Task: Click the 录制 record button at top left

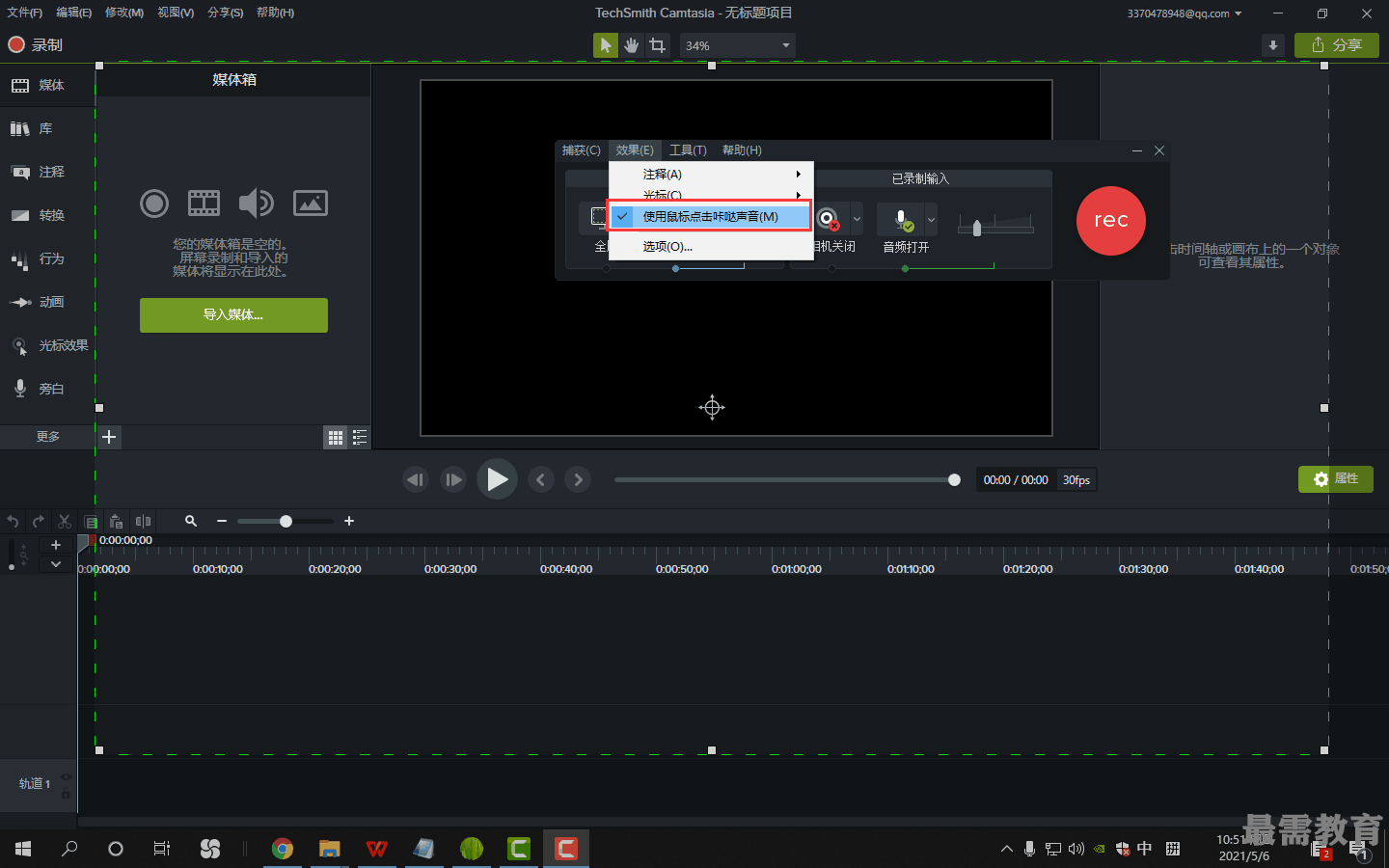Action: 36,44
